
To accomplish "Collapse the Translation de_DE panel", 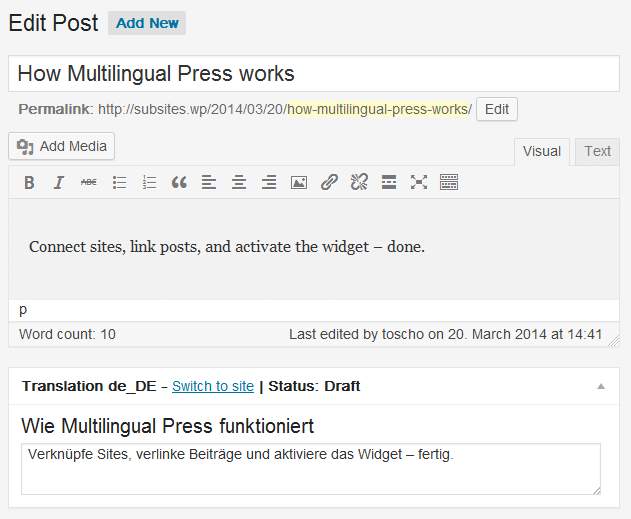I will point(601,386).
